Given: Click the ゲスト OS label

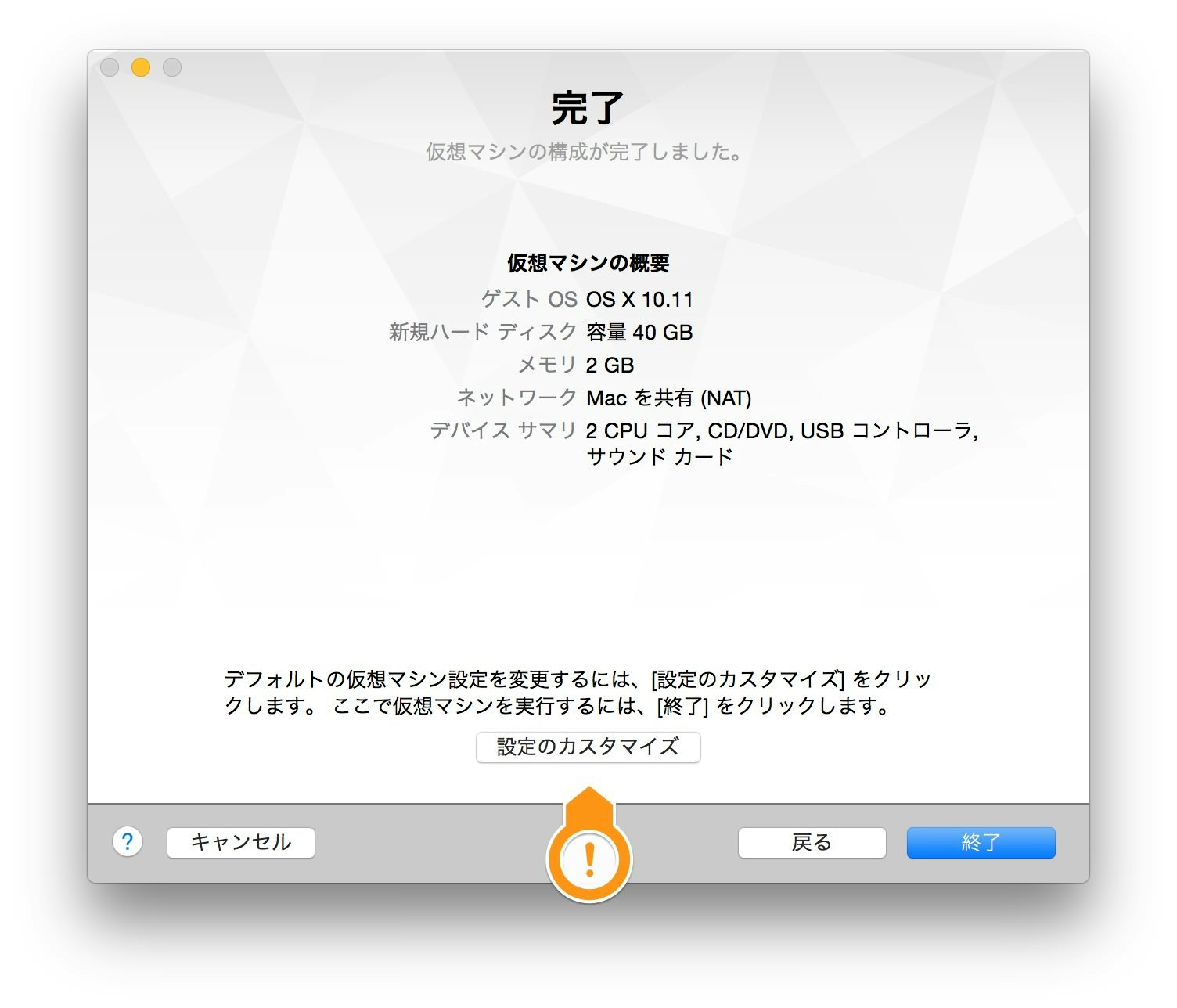Looking at the screenshot, I should click(529, 299).
